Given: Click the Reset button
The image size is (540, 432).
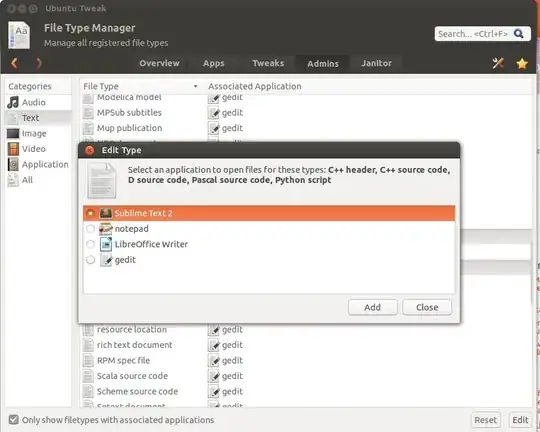Looking at the screenshot, I should (x=485, y=420).
